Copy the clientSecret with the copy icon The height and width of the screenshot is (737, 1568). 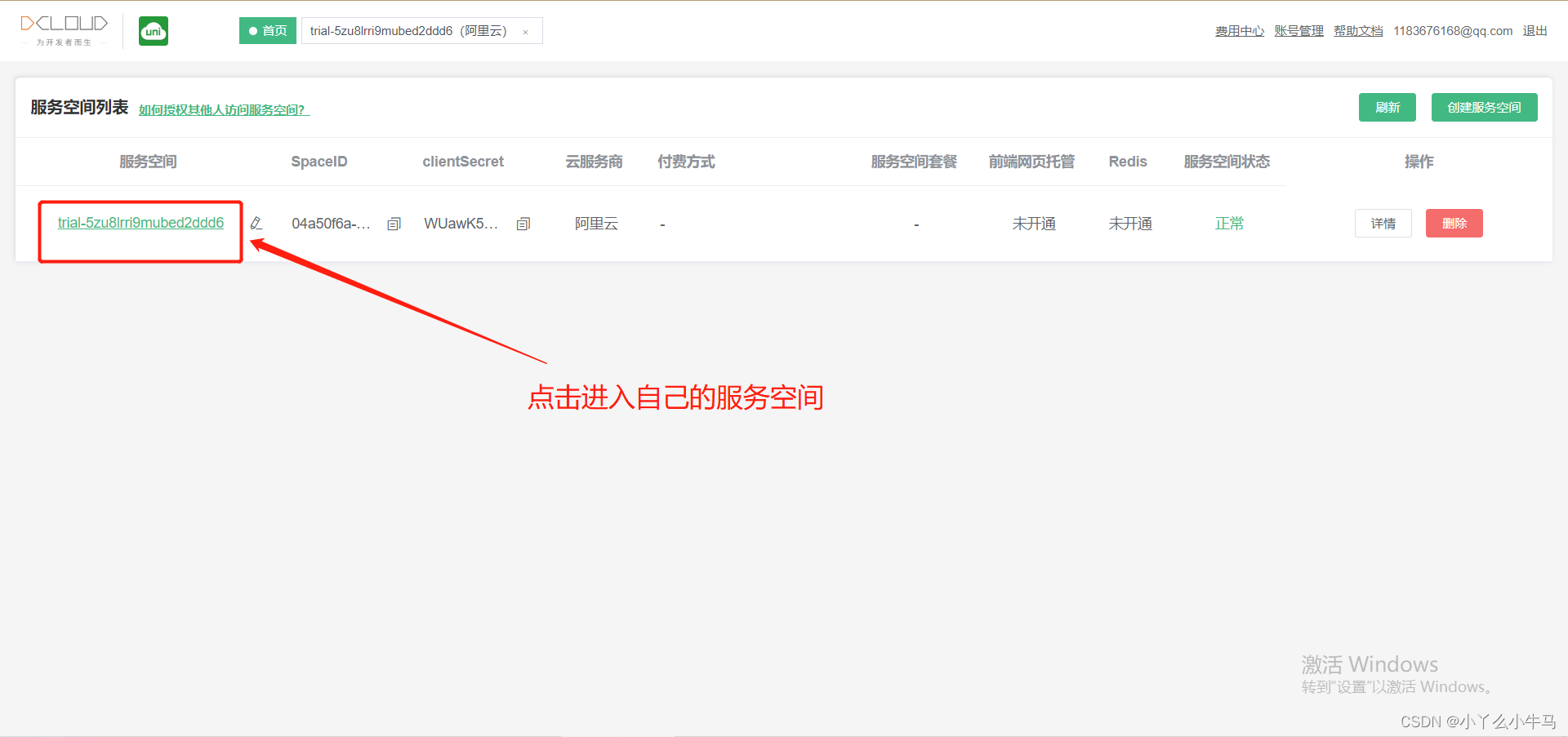click(523, 224)
